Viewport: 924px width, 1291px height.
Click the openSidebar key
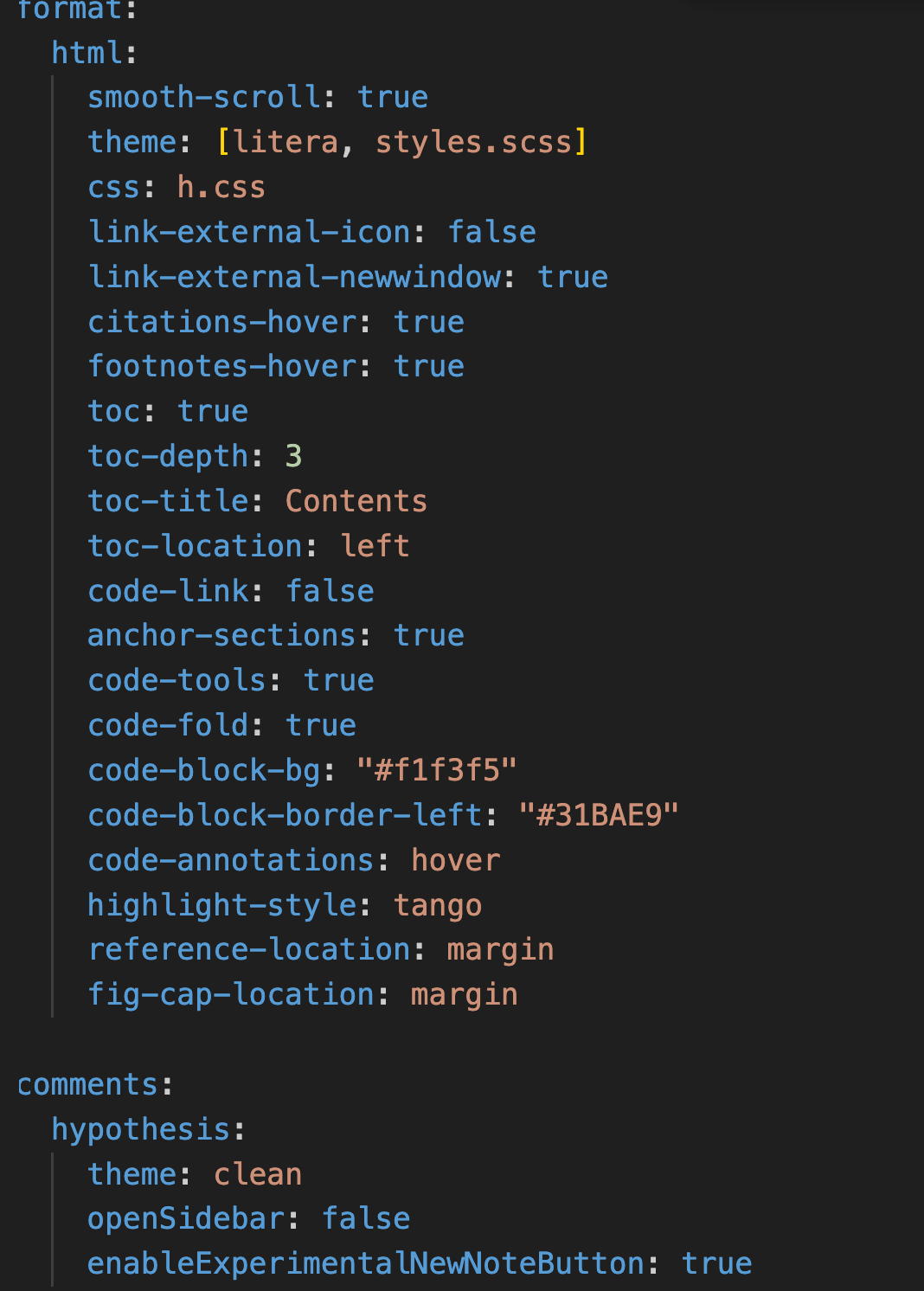(186, 1218)
